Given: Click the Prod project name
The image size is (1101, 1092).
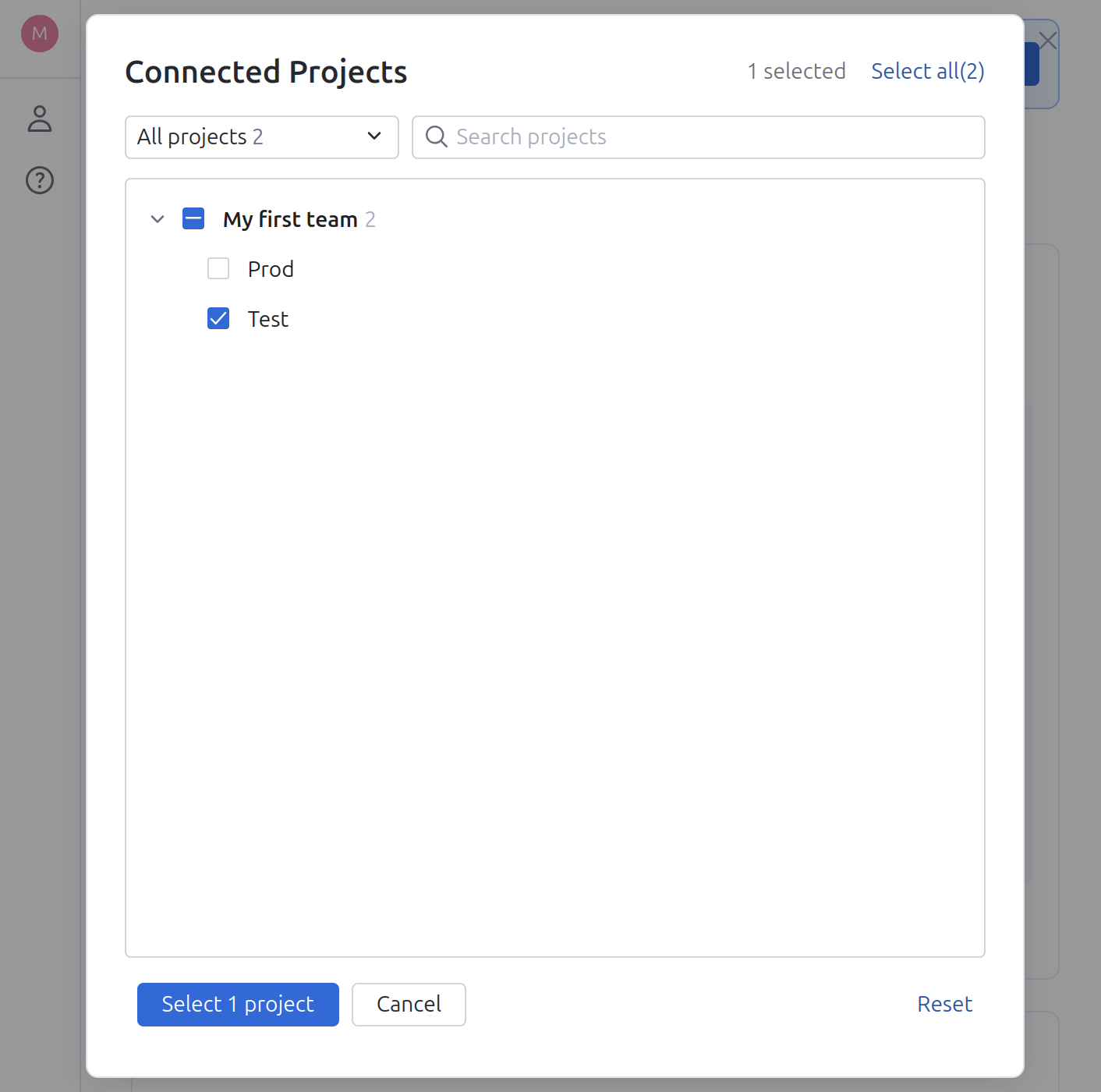Looking at the screenshot, I should [x=271, y=268].
